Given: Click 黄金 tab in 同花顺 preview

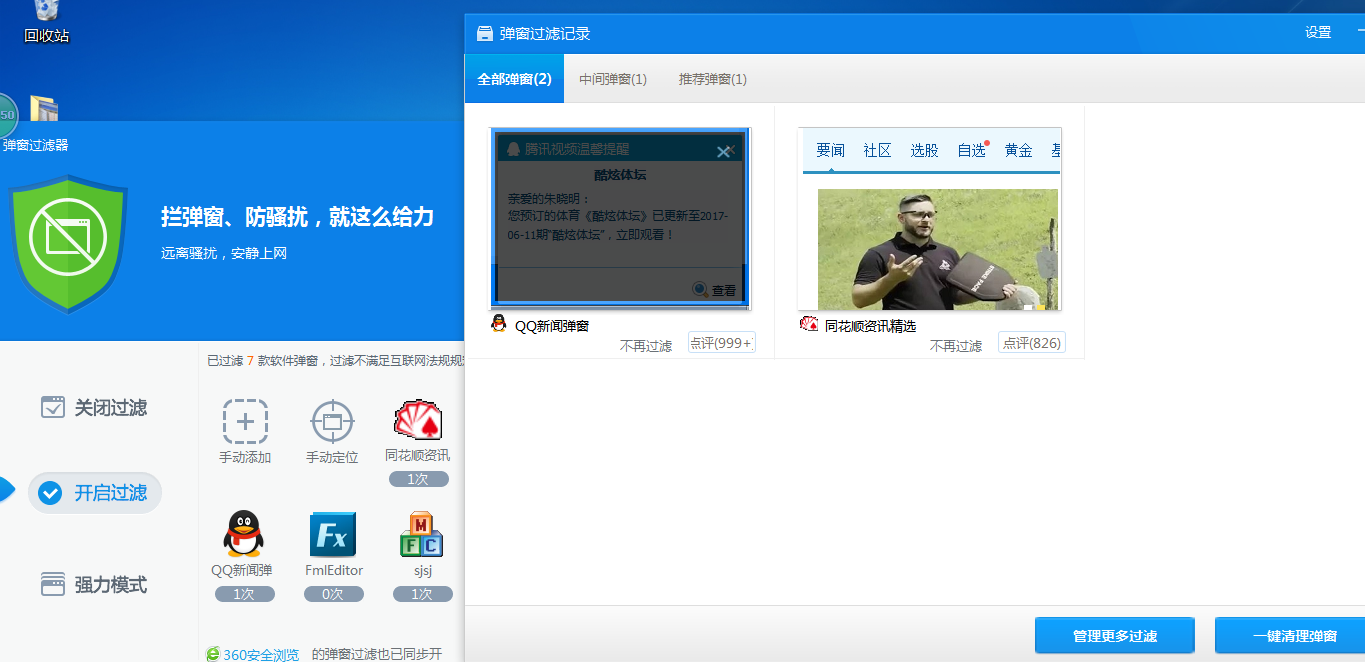Looking at the screenshot, I should (1018, 150).
